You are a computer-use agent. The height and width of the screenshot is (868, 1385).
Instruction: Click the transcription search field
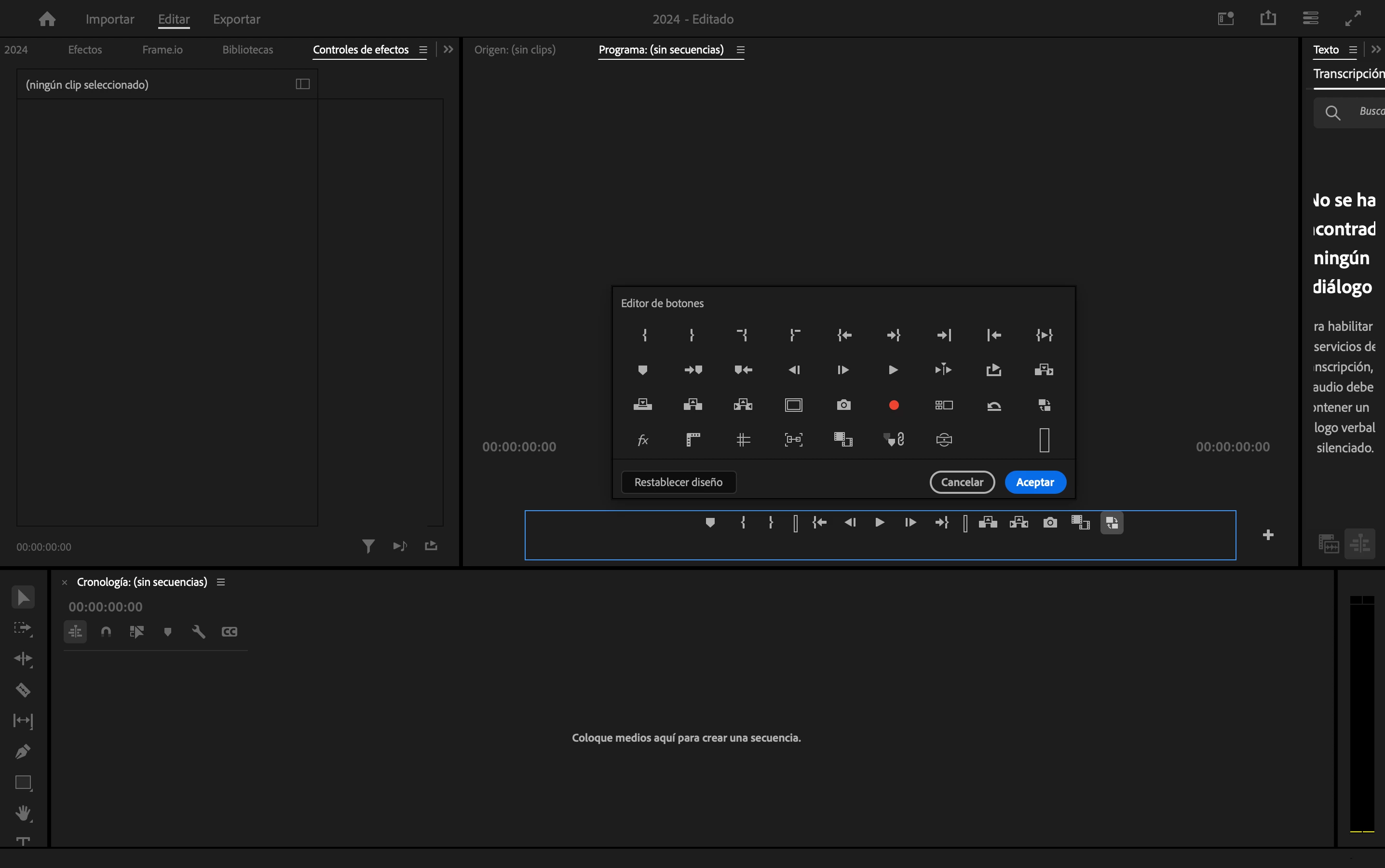pyautogui.click(x=1369, y=112)
